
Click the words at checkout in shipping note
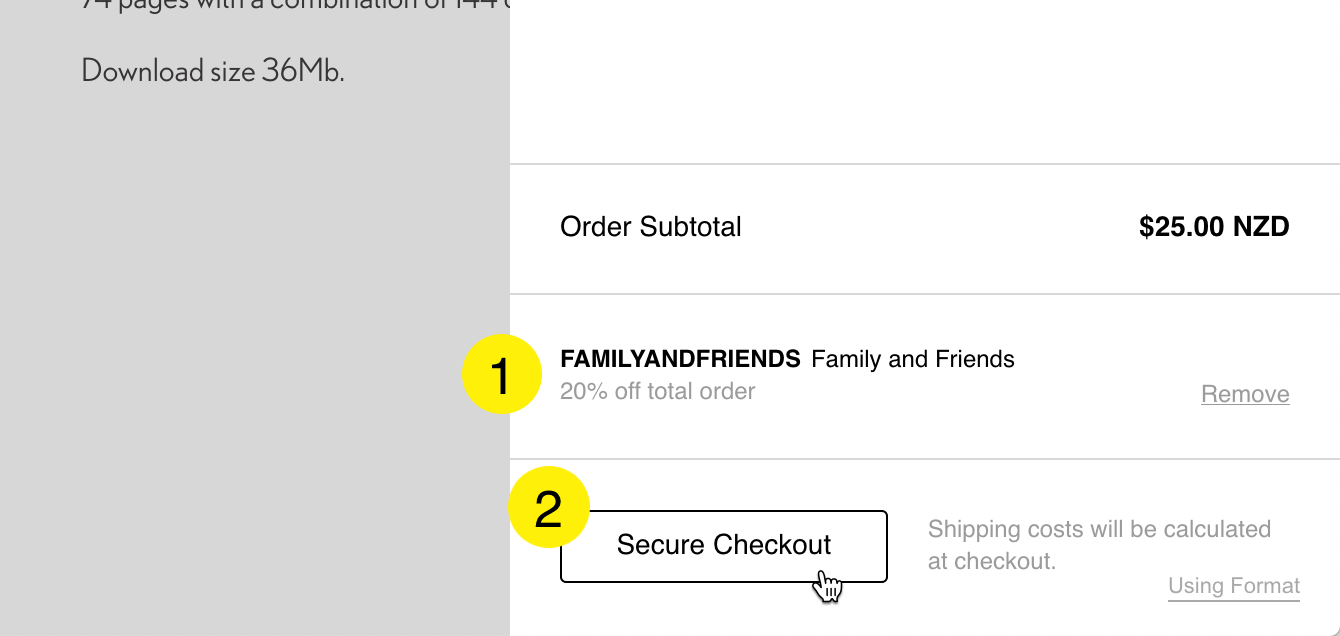point(992,561)
